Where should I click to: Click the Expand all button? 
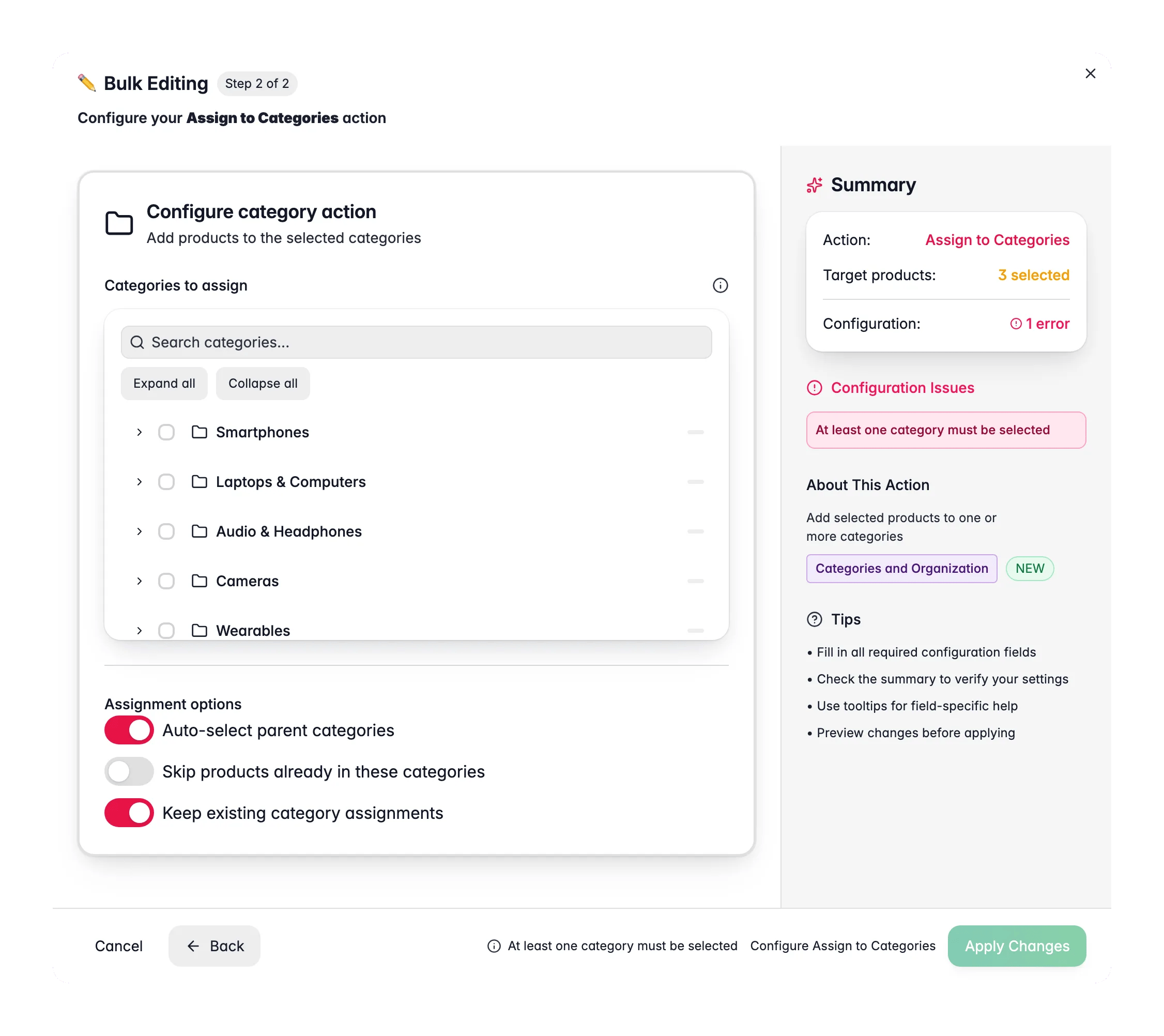click(x=164, y=383)
